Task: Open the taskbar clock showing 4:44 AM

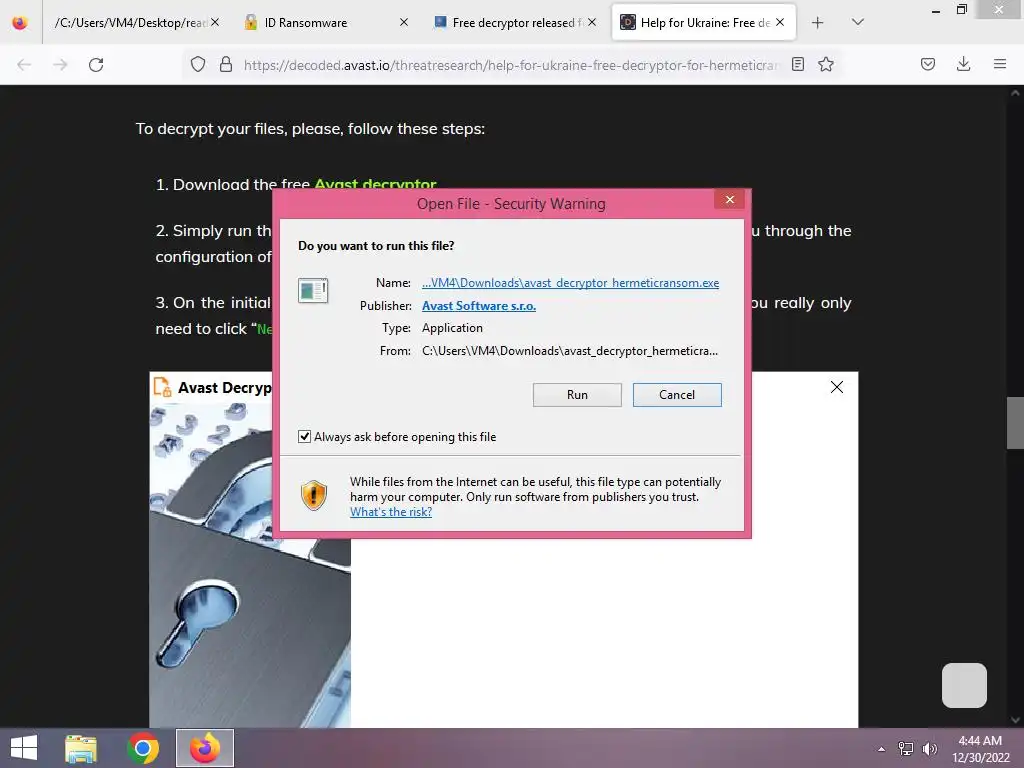Action: tap(980, 749)
